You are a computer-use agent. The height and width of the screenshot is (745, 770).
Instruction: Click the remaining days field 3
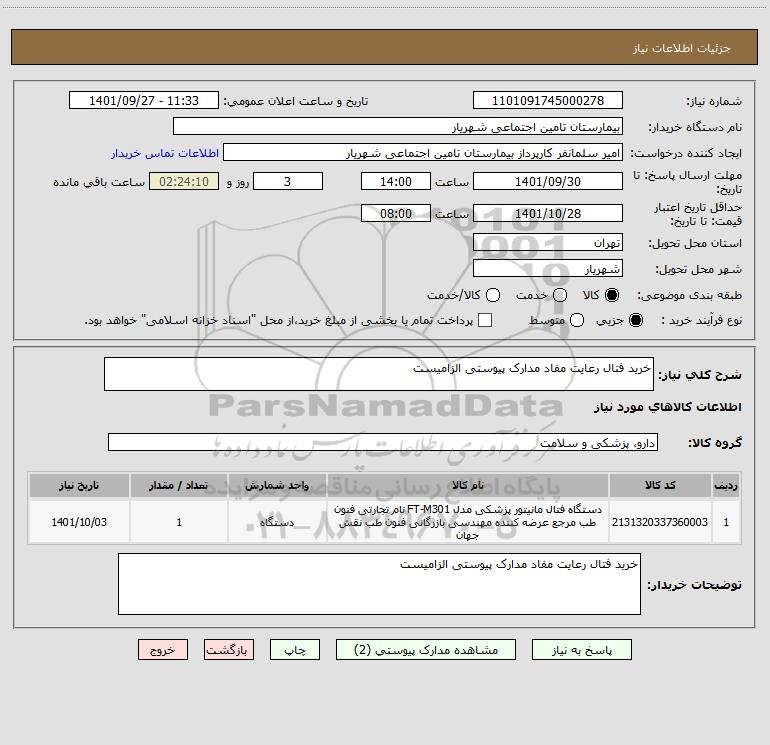287,181
